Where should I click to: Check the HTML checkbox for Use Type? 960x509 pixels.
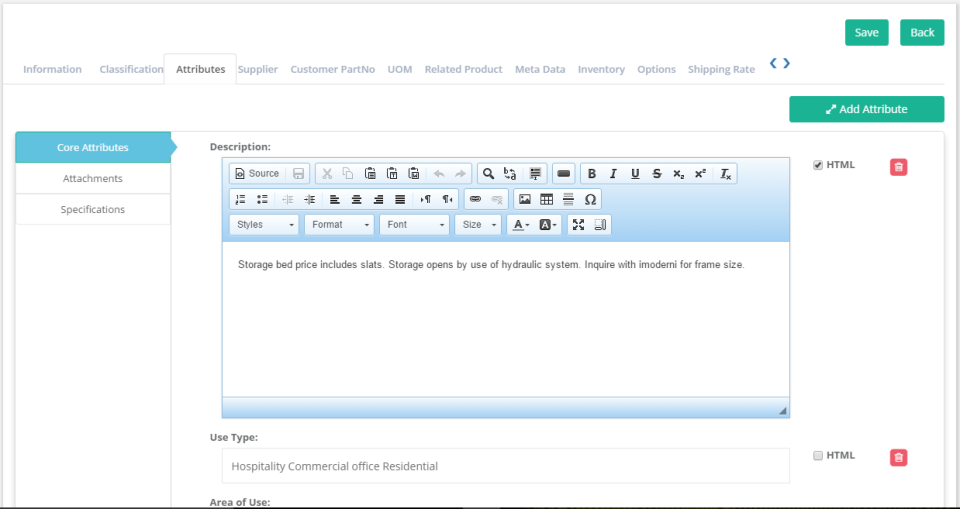818,456
